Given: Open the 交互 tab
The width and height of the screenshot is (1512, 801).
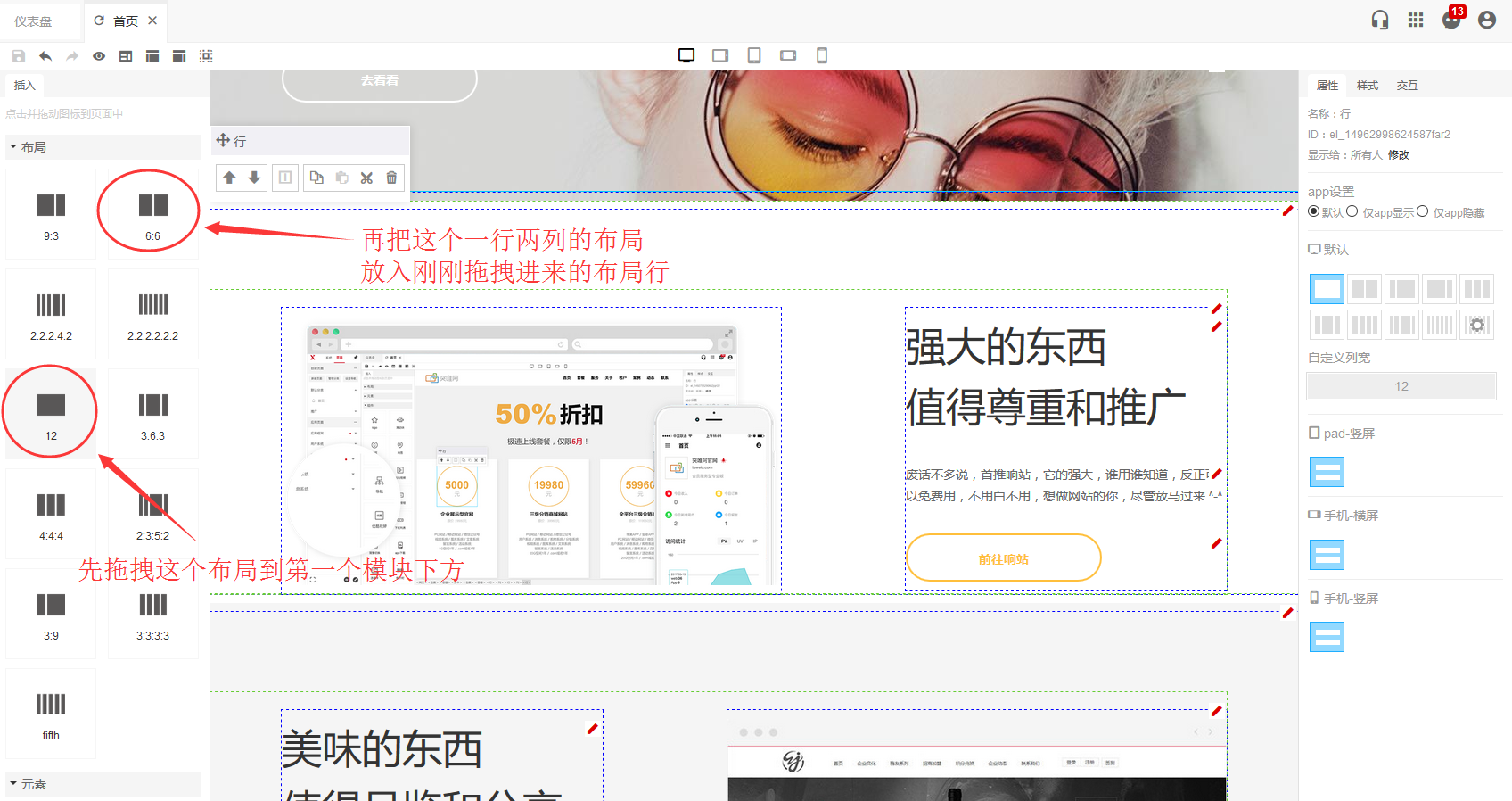Looking at the screenshot, I should pyautogui.click(x=1407, y=86).
